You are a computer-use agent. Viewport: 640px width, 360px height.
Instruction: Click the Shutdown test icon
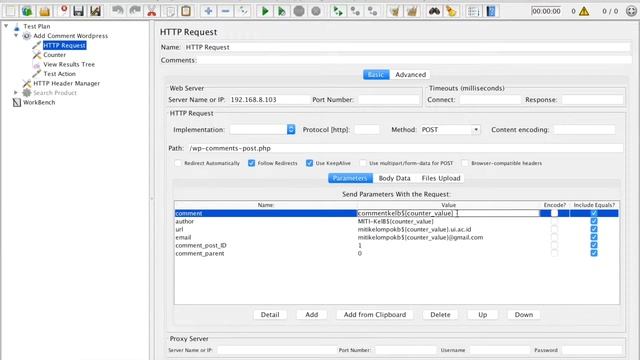coord(316,11)
